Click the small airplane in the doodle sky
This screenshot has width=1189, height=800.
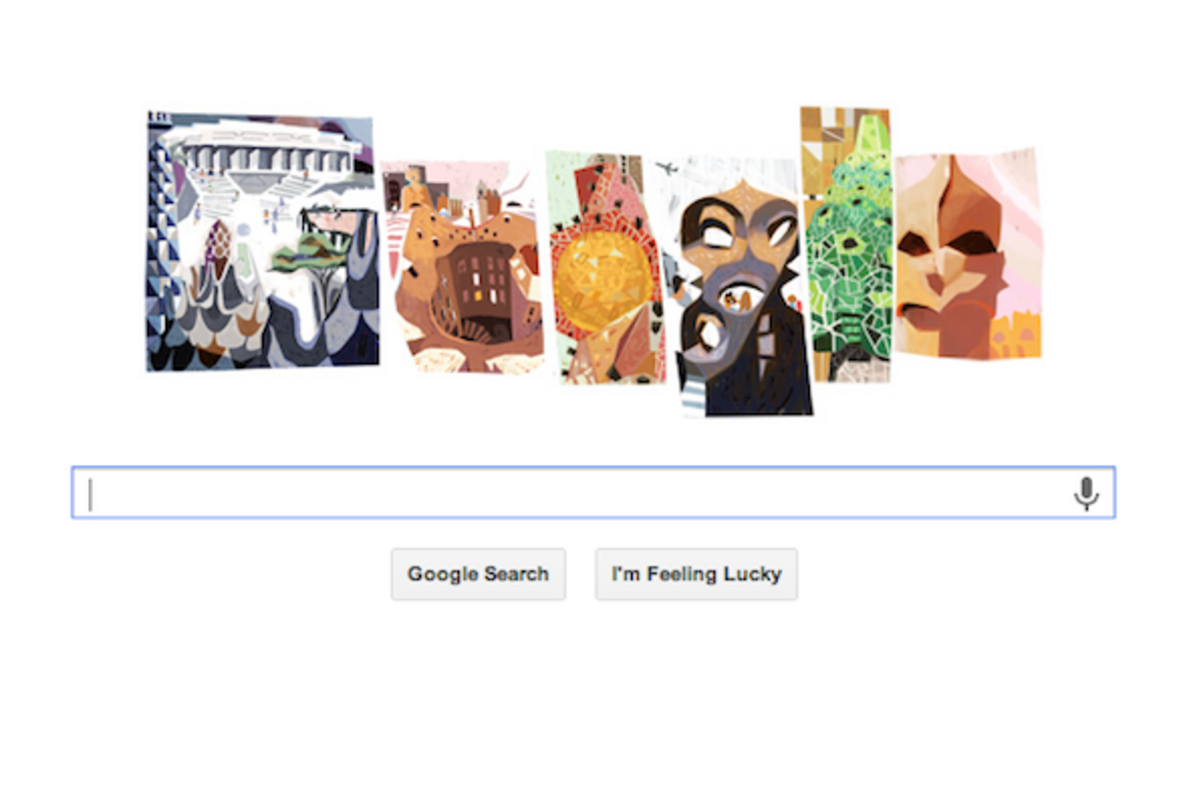pyautogui.click(x=667, y=168)
